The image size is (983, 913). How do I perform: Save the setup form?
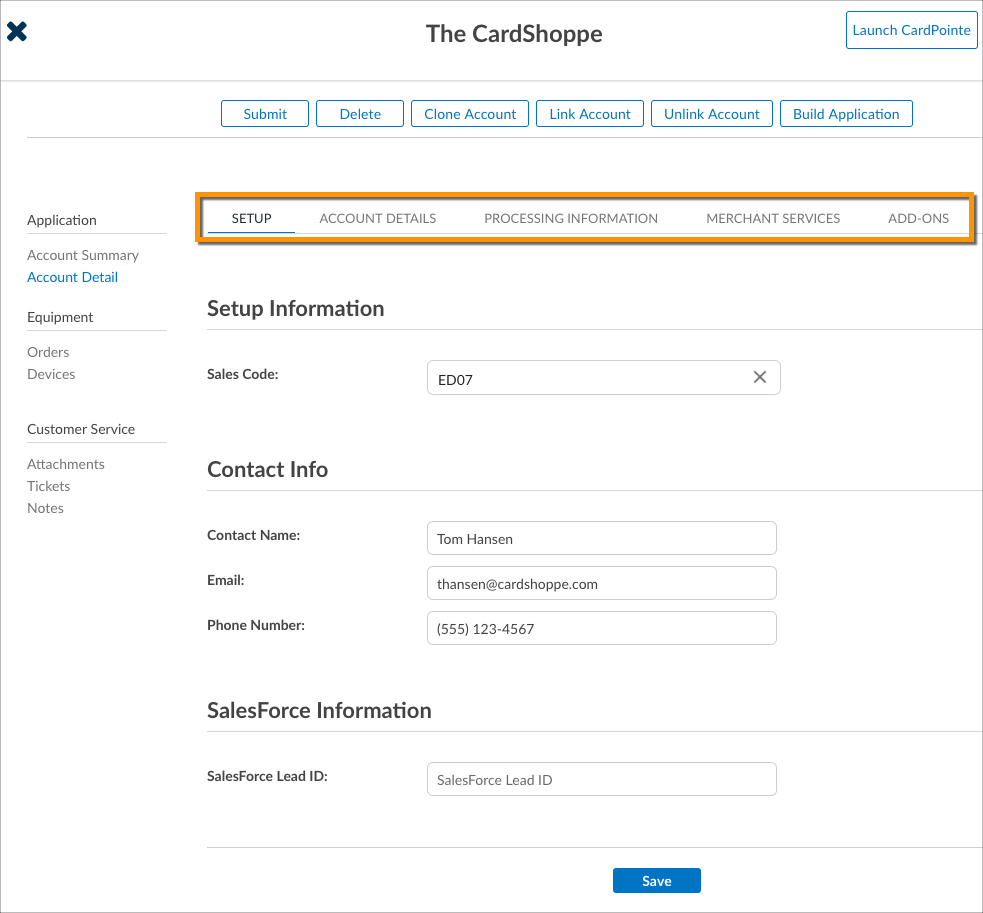[656, 881]
